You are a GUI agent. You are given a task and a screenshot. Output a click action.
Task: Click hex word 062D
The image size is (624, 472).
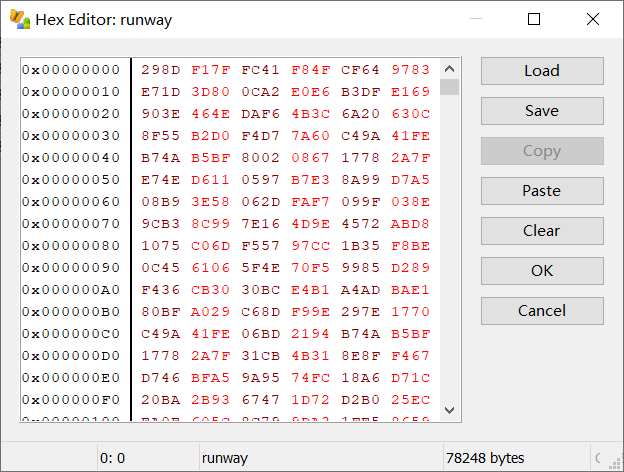pos(261,202)
